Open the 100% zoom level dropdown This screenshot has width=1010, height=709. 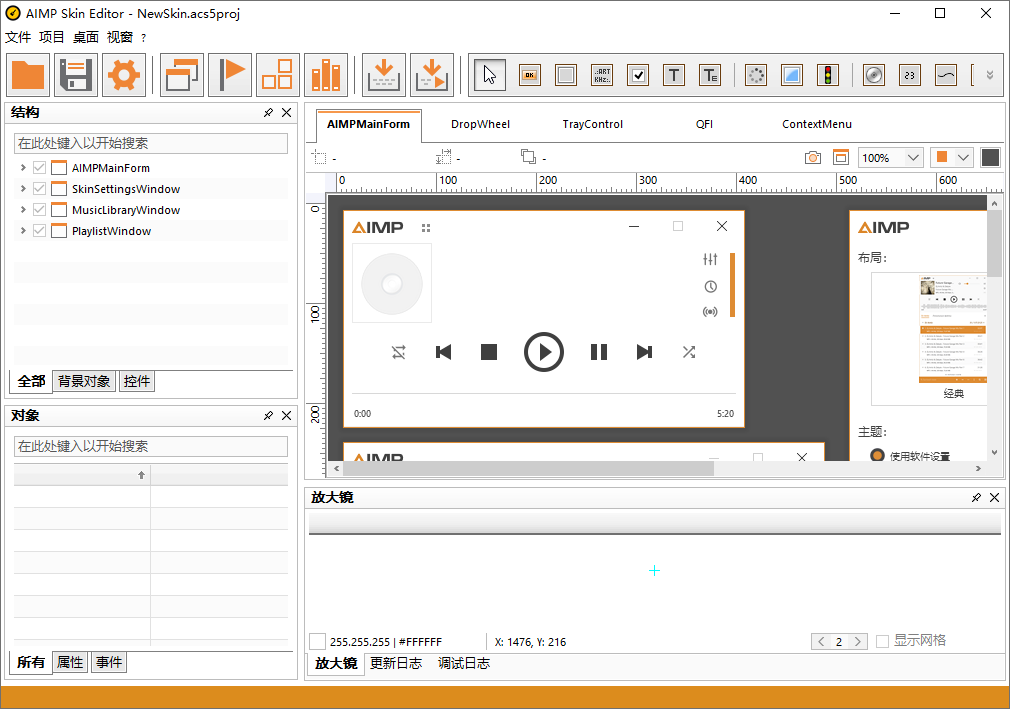890,157
